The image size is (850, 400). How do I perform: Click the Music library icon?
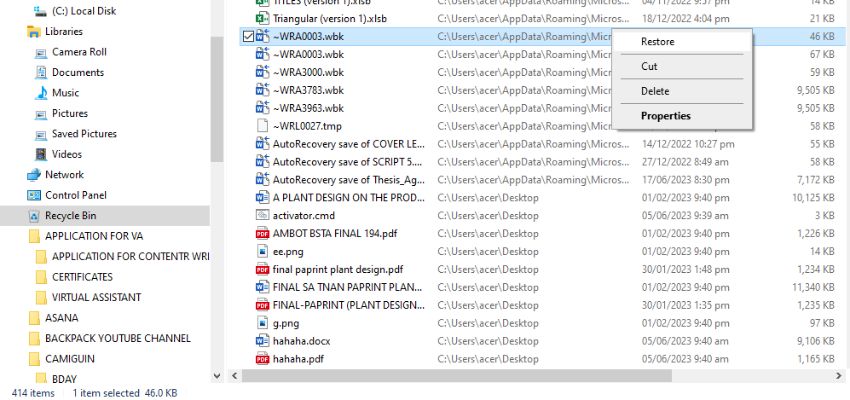41,93
